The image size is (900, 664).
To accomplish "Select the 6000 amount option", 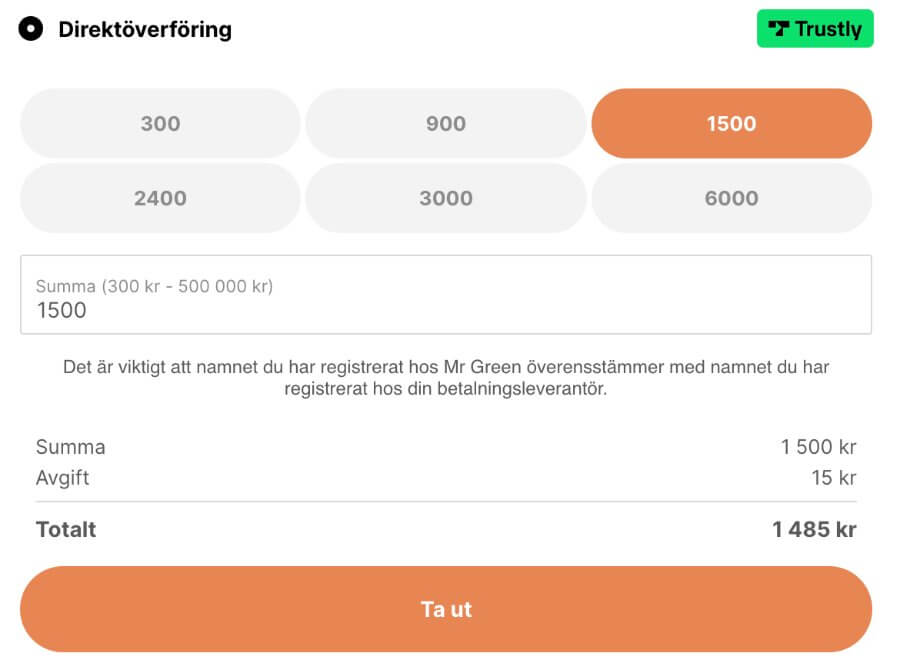I will pyautogui.click(x=732, y=198).
